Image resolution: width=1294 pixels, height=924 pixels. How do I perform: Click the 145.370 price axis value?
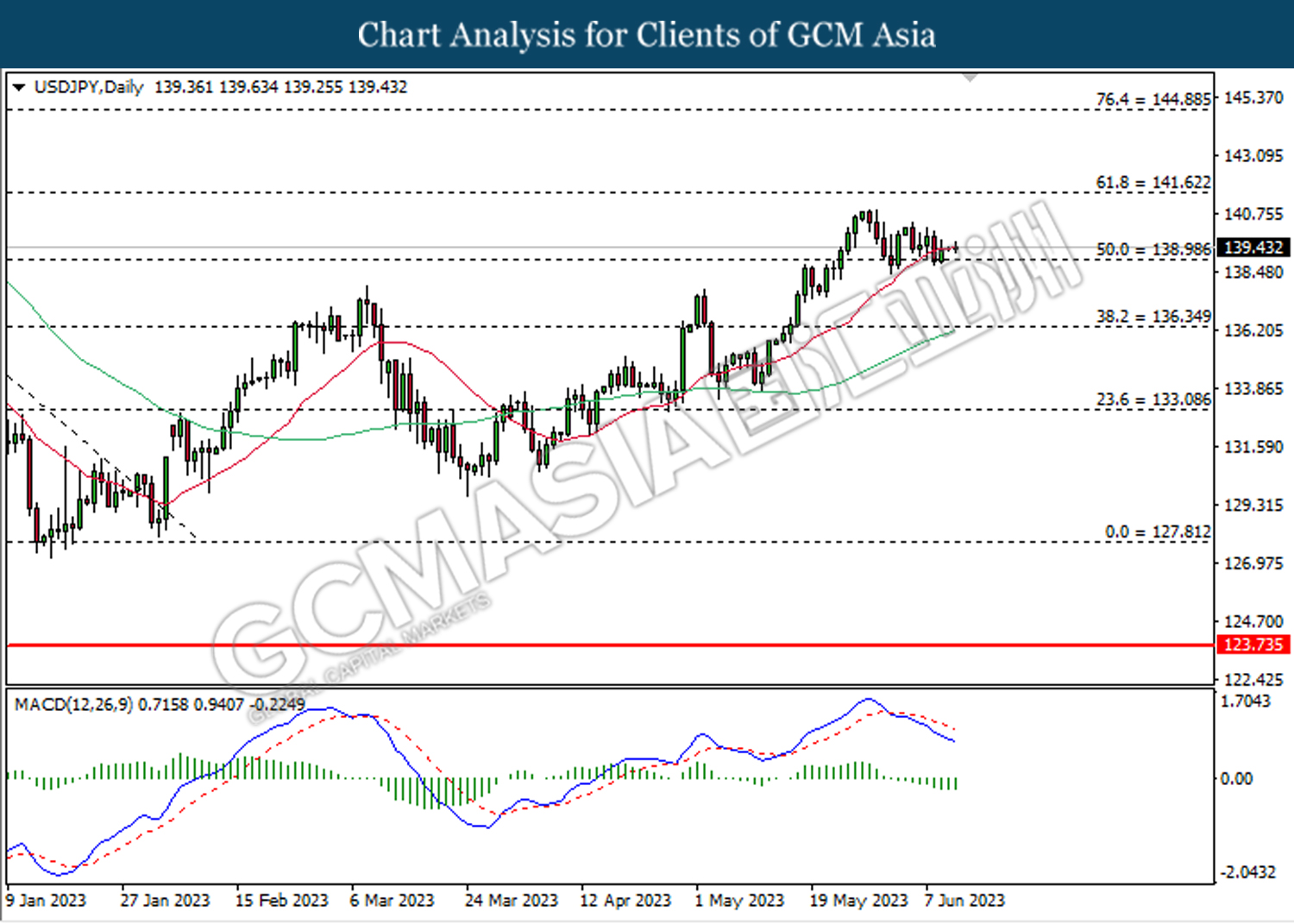[1253, 97]
